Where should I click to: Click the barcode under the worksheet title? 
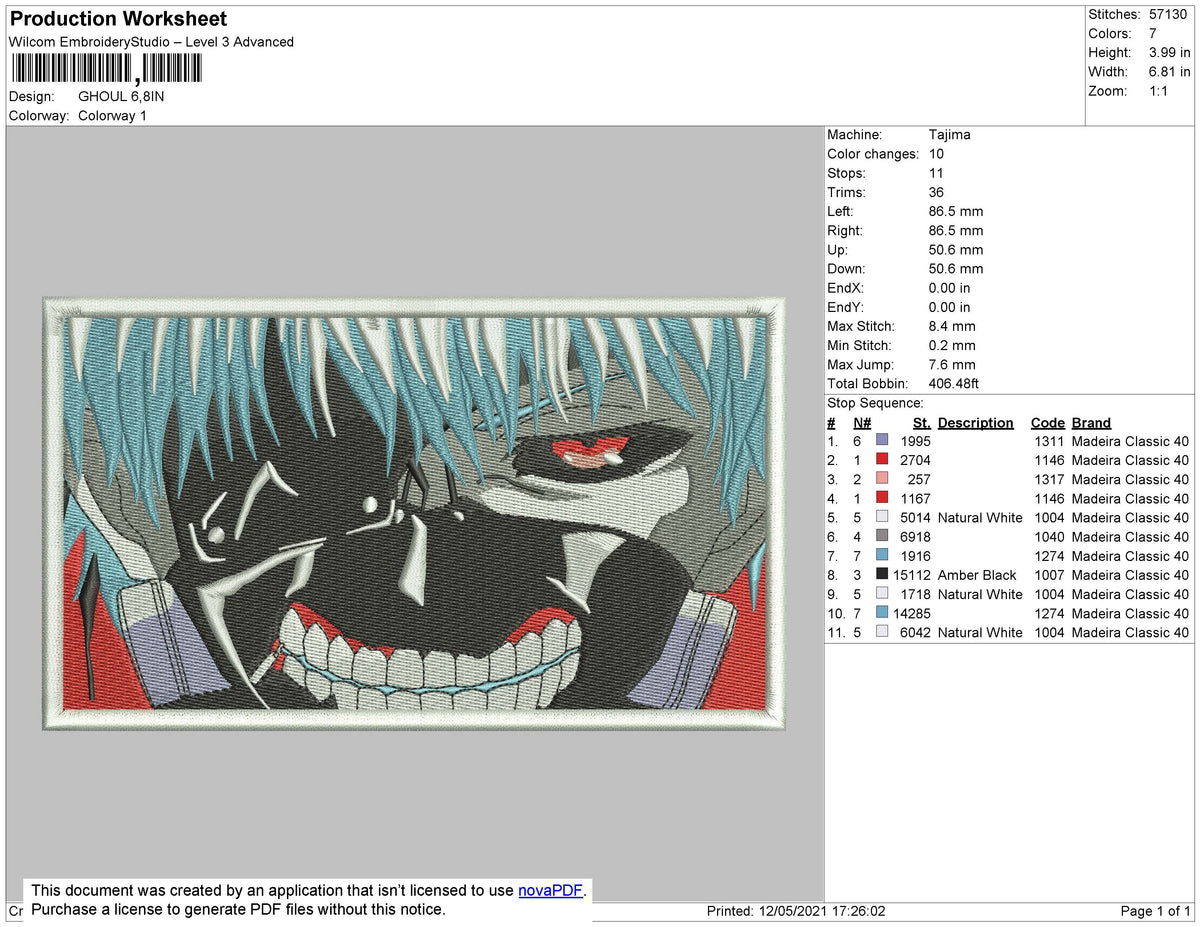[106, 68]
